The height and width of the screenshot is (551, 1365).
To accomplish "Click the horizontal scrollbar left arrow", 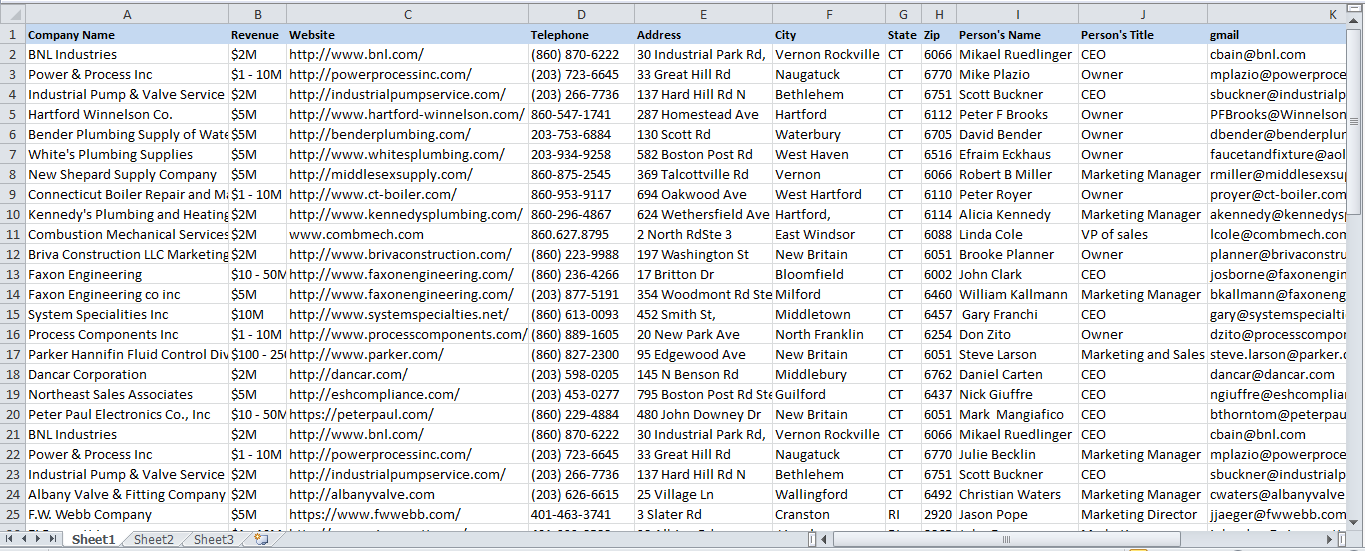I will [x=825, y=539].
